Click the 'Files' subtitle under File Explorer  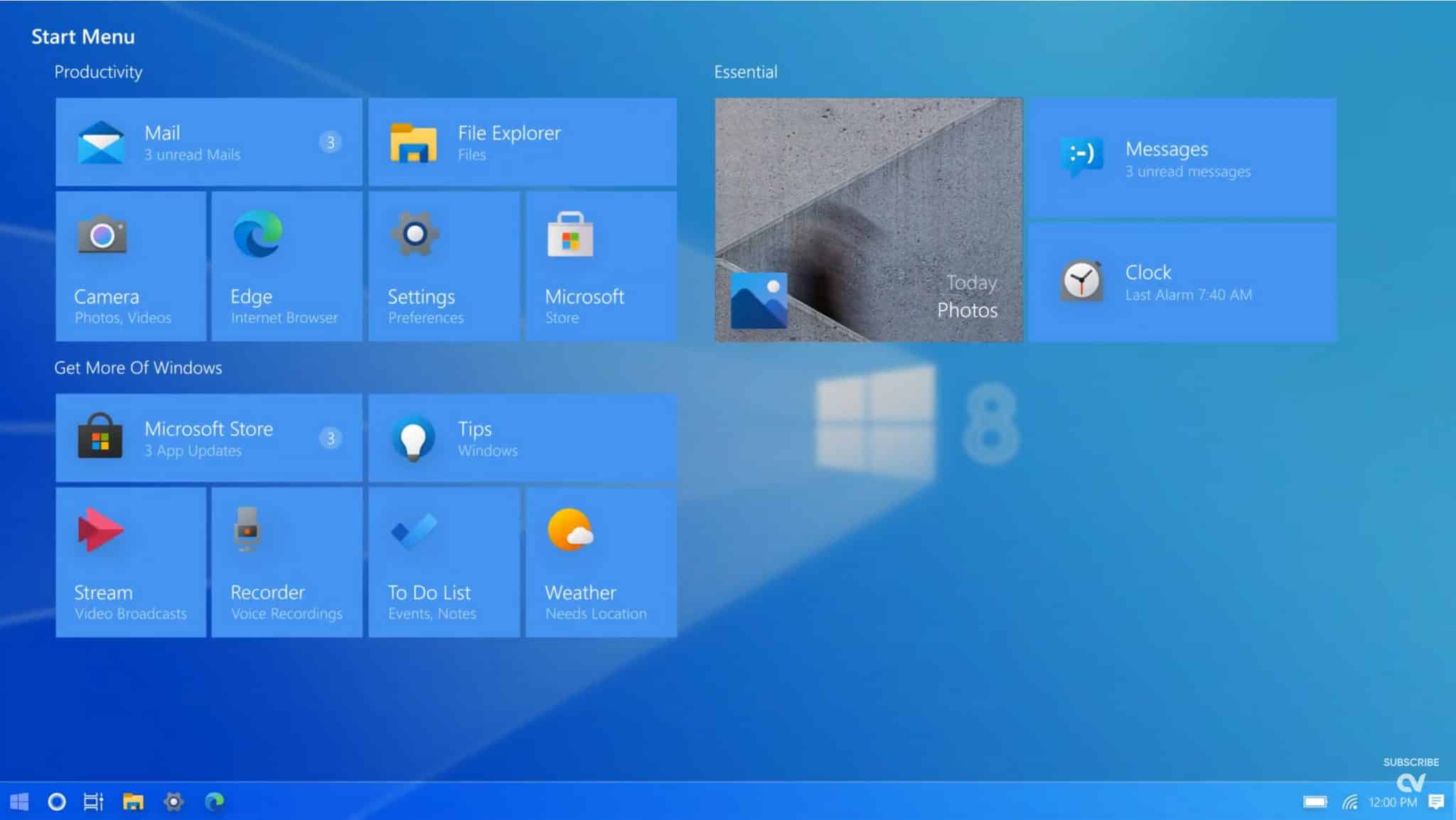click(x=472, y=155)
